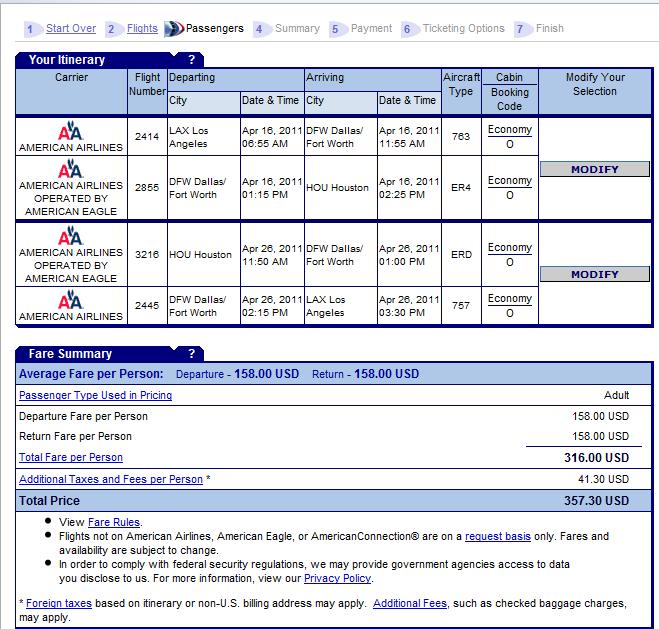Image resolution: width=659 pixels, height=629 pixels.
Task: Modify the Apr 26 return flights
Action: (595, 274)
